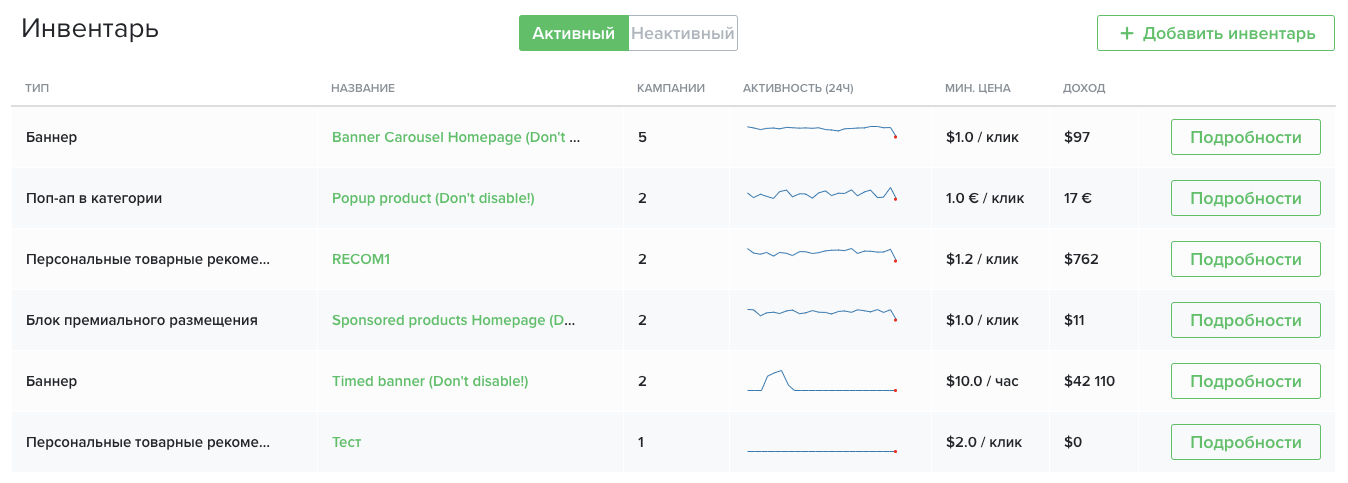This screenshot has height=483, width=1348.
Task: Open Banner Carousel Homepage inventory link
Action: 455,137
